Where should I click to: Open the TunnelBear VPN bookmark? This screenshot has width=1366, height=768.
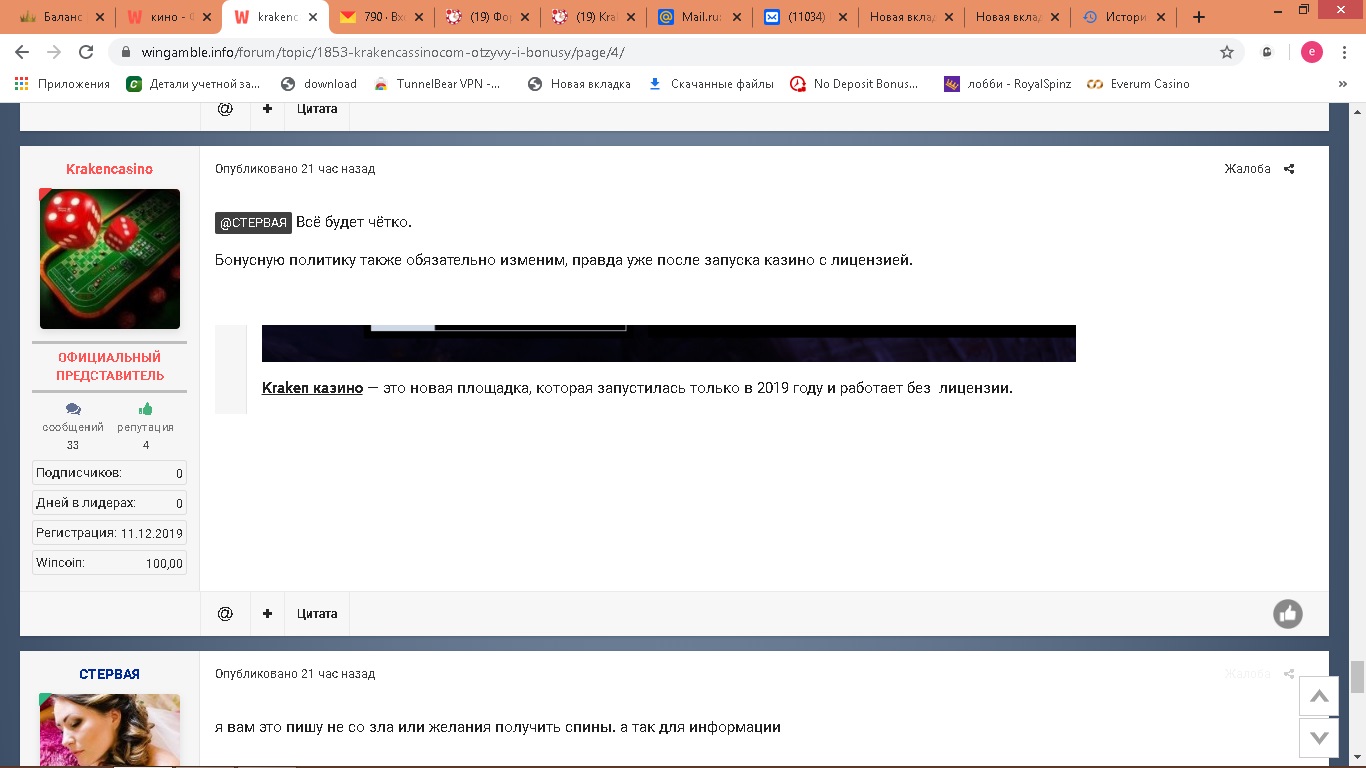click(x=438, y=84)
